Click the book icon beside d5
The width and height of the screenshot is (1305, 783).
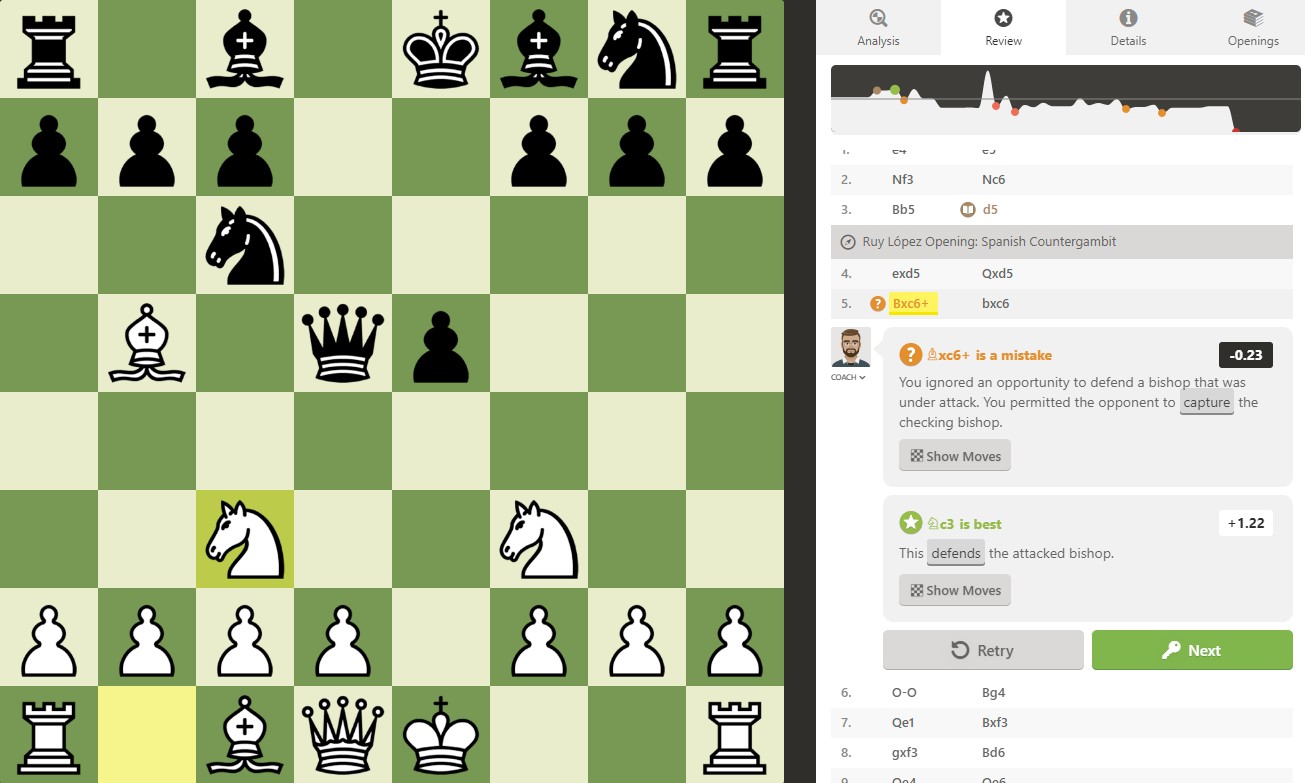[x=967, y=210]
